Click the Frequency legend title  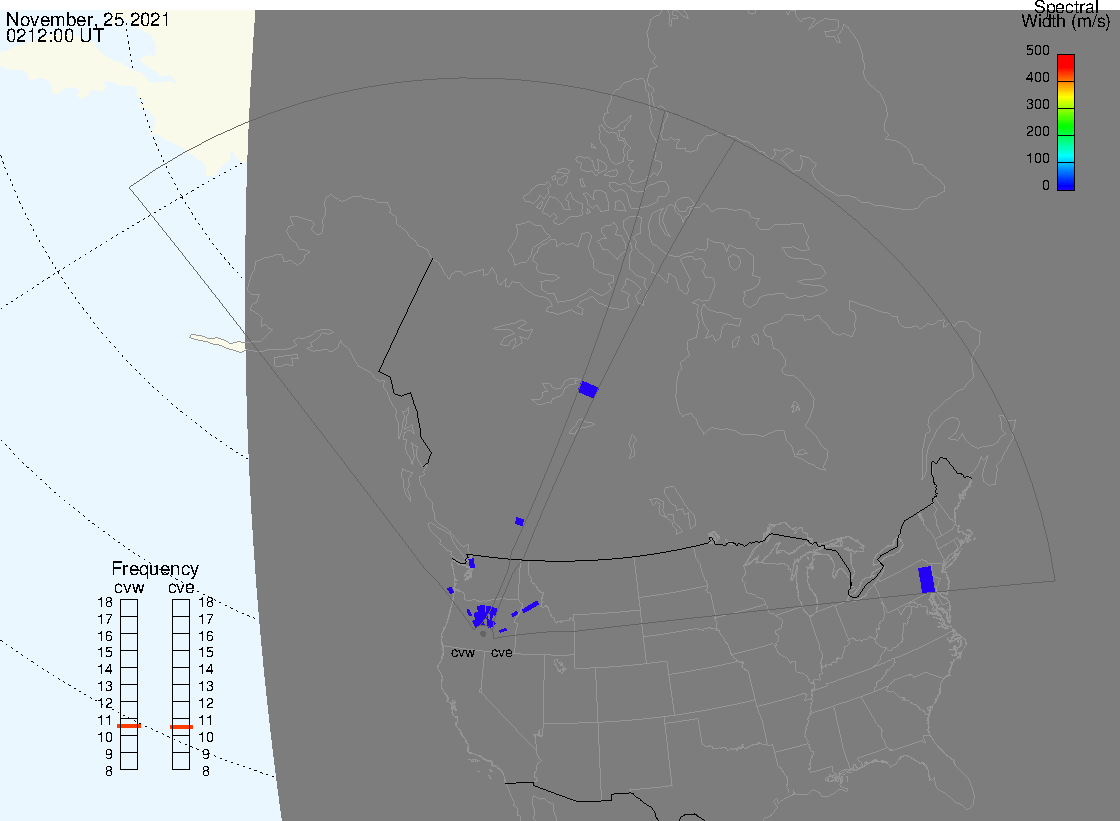coord(155,569)
